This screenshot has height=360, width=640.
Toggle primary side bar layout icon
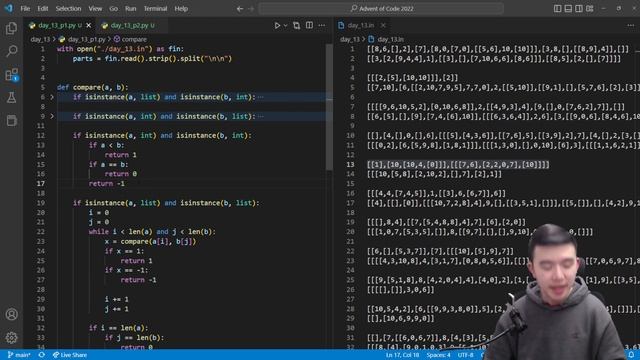[557, 9]
